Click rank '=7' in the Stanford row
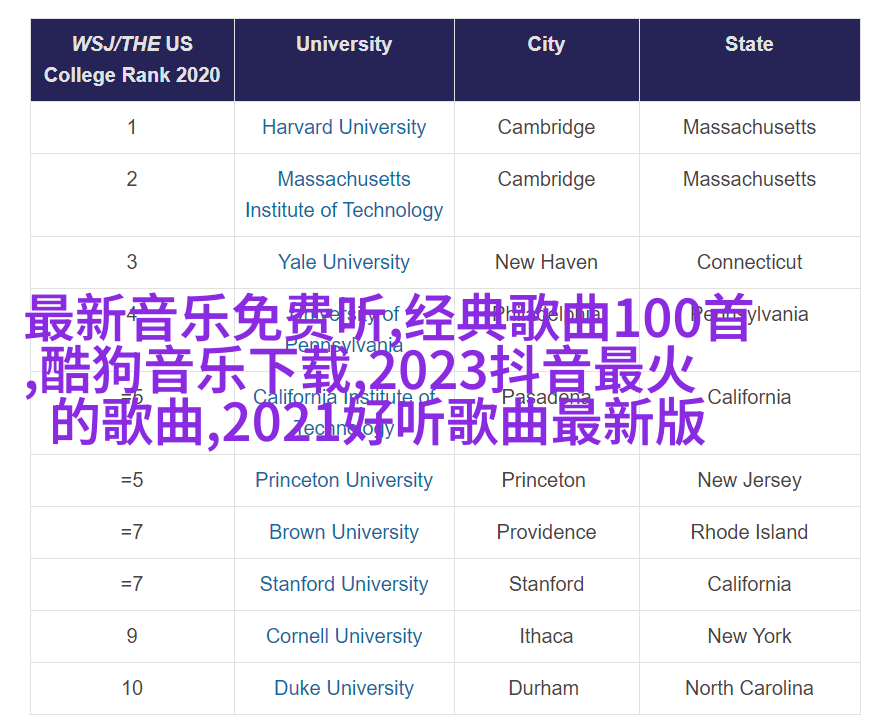 pyautogui.click(x=132, y=584)
